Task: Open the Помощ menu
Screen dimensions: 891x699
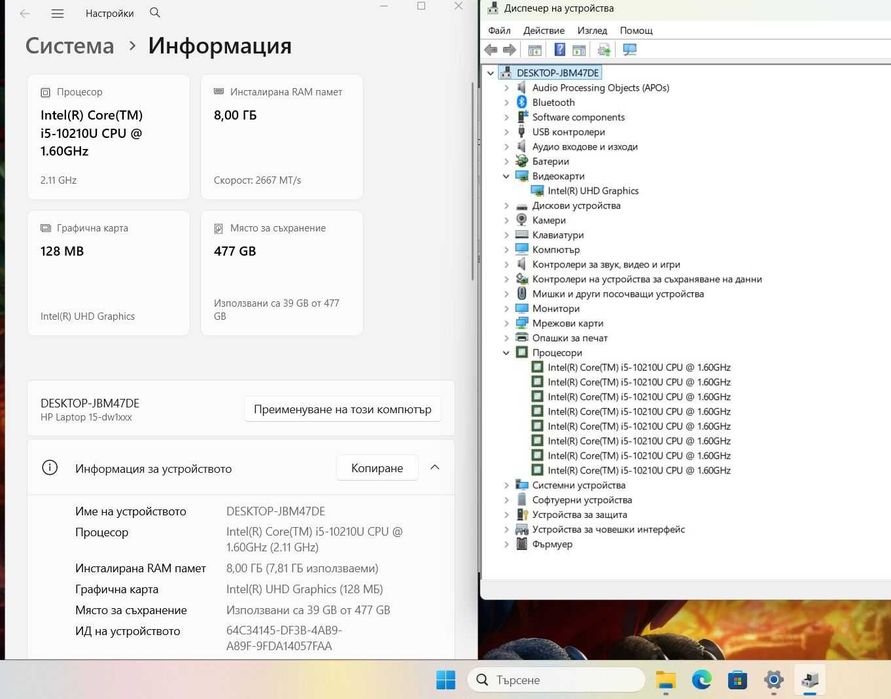Action: (636, 31)
